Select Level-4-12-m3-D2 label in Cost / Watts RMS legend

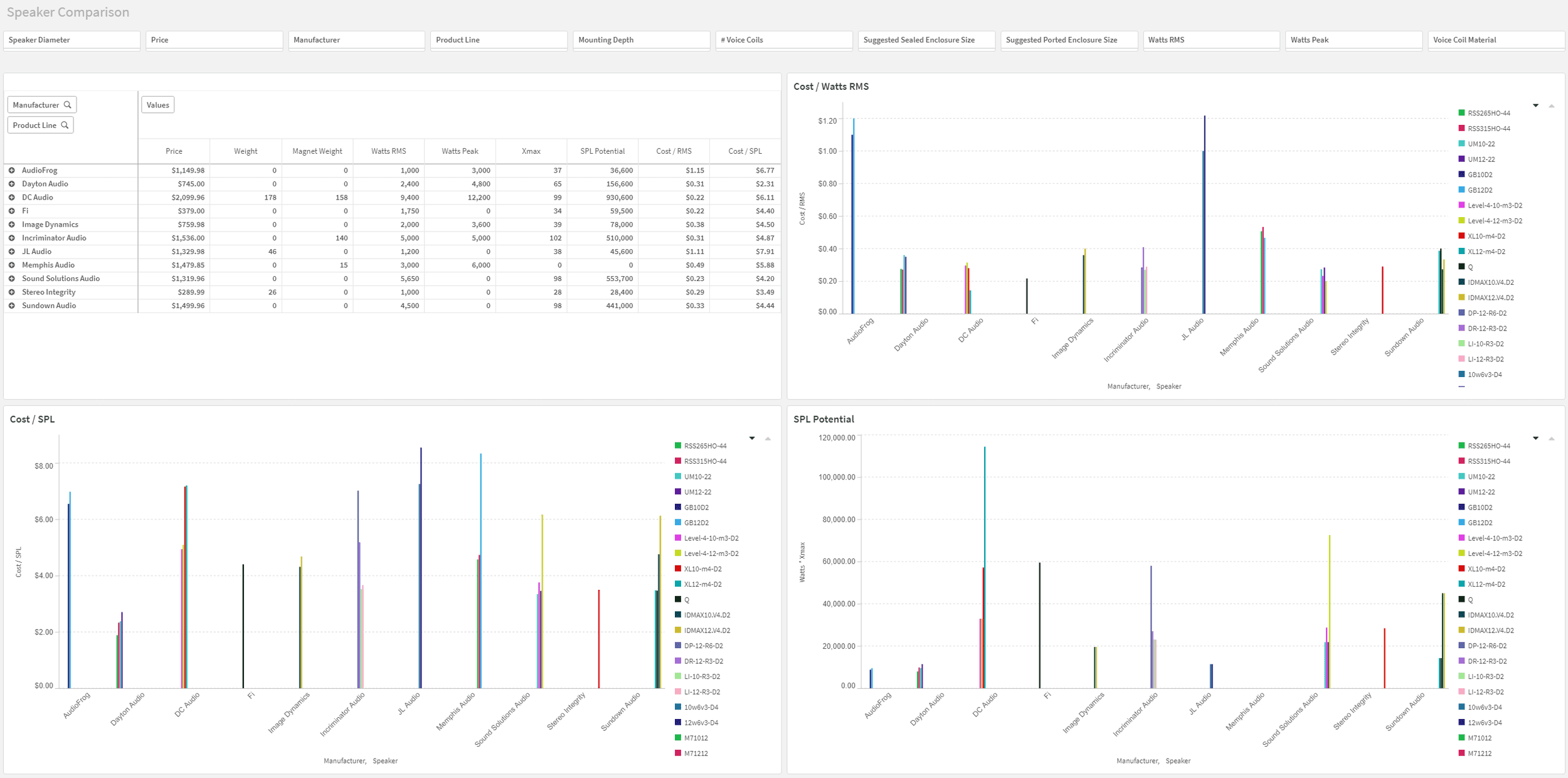(x=1495, y=221)
